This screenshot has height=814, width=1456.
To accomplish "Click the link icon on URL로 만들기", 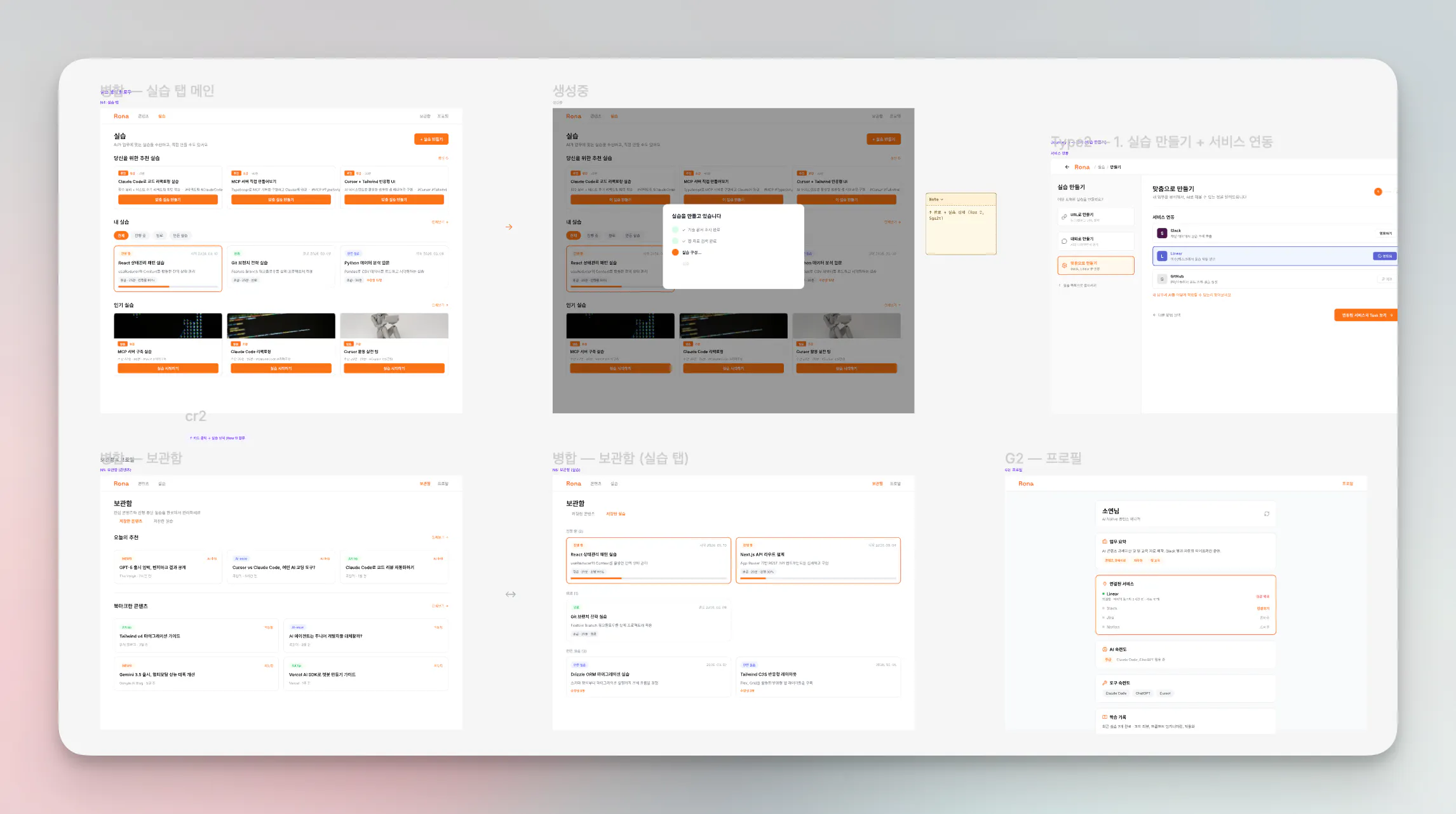I will tap(1064, 217).
